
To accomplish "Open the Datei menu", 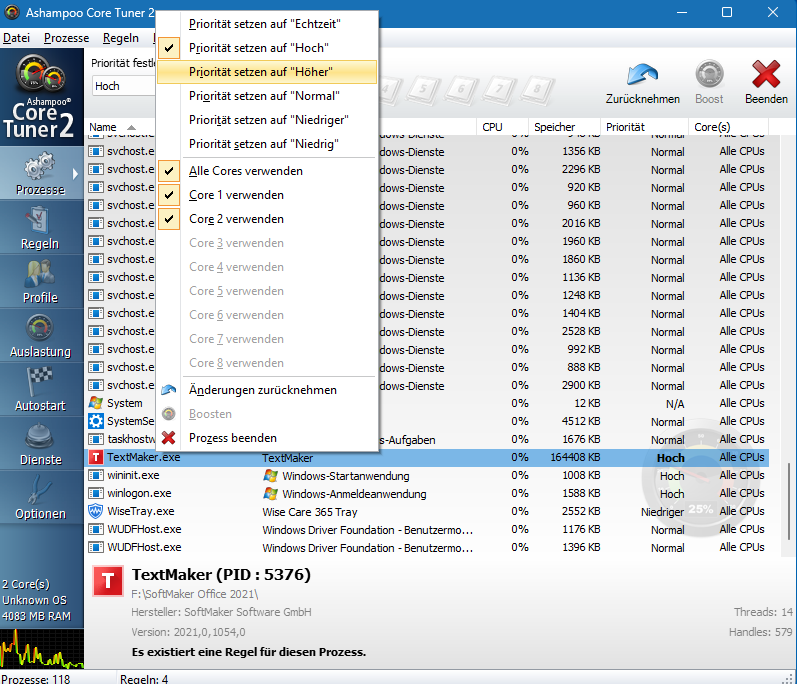I will (x=16, y=38).
